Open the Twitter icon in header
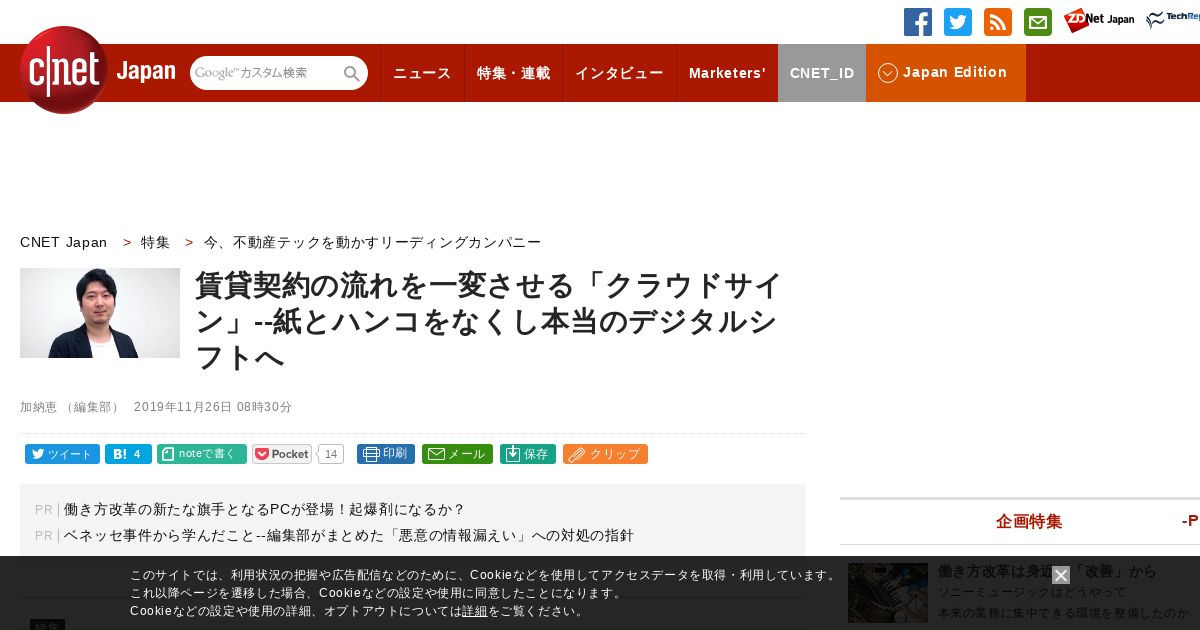Screen dimensions: 1200x630 [x=958, y=22]
